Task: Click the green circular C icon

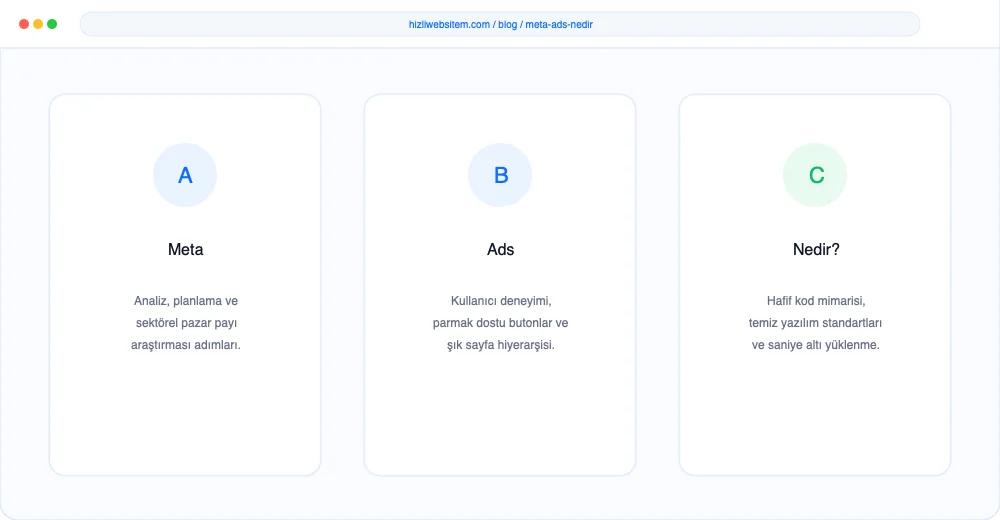Action: pyautogui.click(x=815, y=175)
